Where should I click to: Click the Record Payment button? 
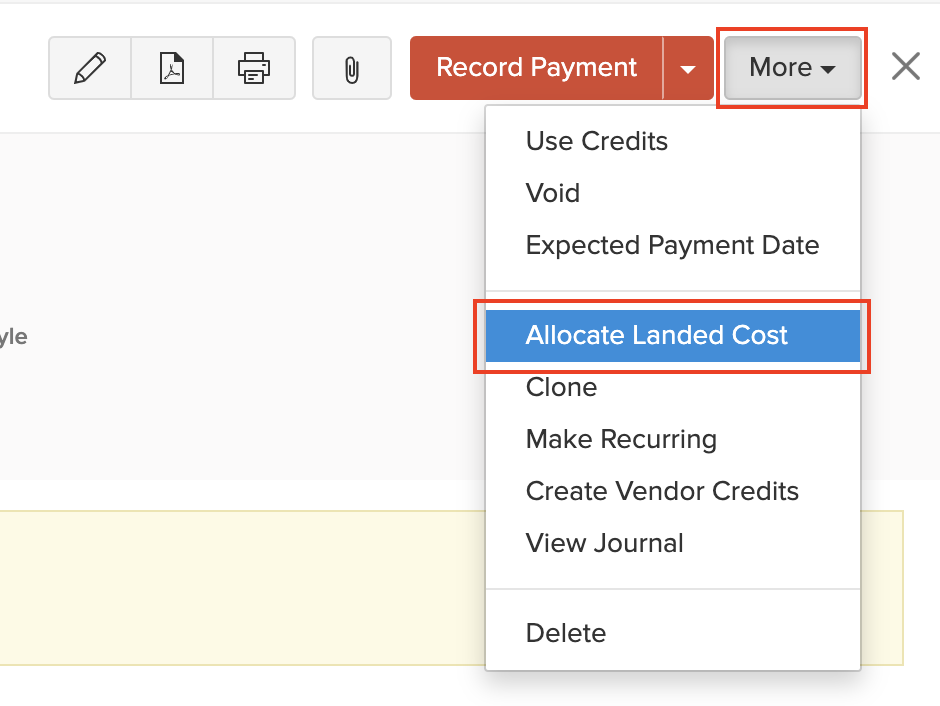535,67
